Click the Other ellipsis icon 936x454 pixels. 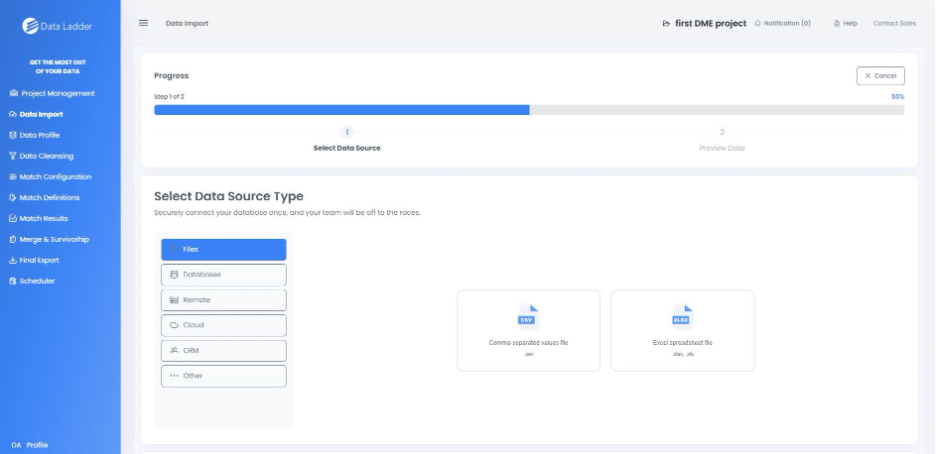[x=174, y=376]
